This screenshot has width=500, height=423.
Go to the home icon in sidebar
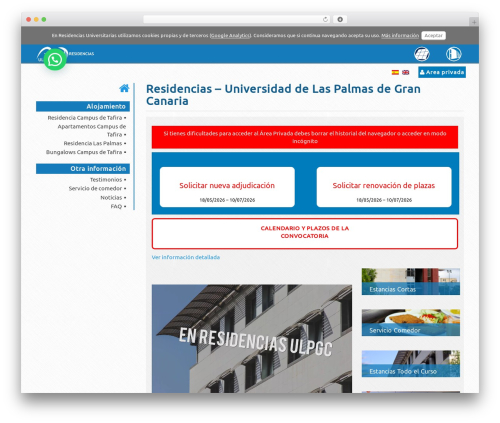click(124, 88)
